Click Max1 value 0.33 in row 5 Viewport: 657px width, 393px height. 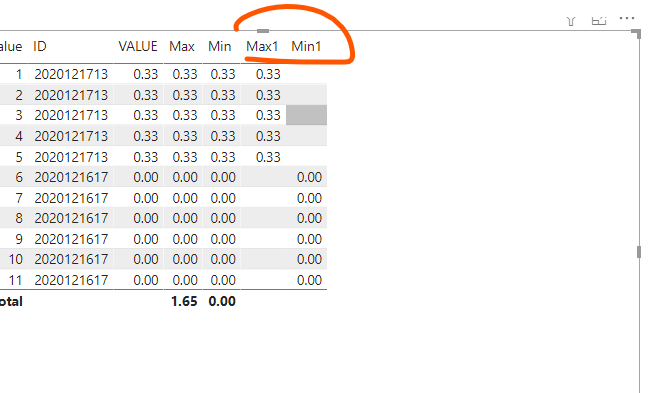coord(268,157)
